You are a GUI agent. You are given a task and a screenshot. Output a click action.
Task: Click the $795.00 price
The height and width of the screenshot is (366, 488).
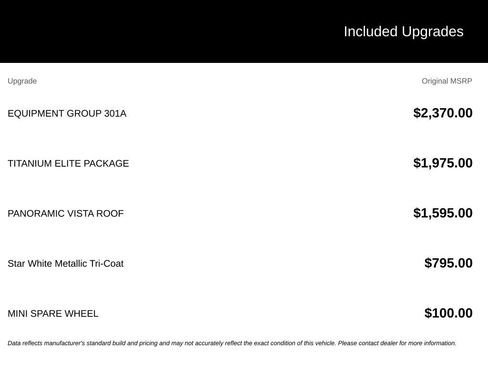click(x=448, y=263)
